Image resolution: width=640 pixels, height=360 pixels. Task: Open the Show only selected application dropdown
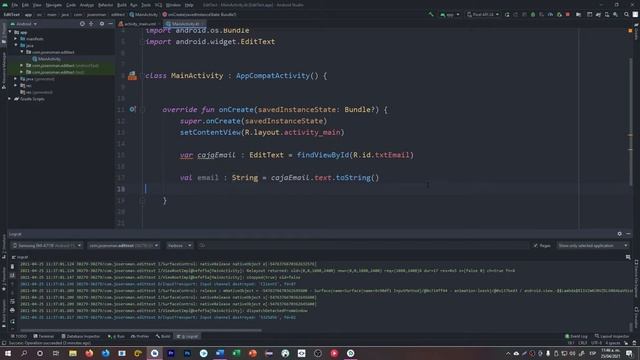tap(592, 245)
